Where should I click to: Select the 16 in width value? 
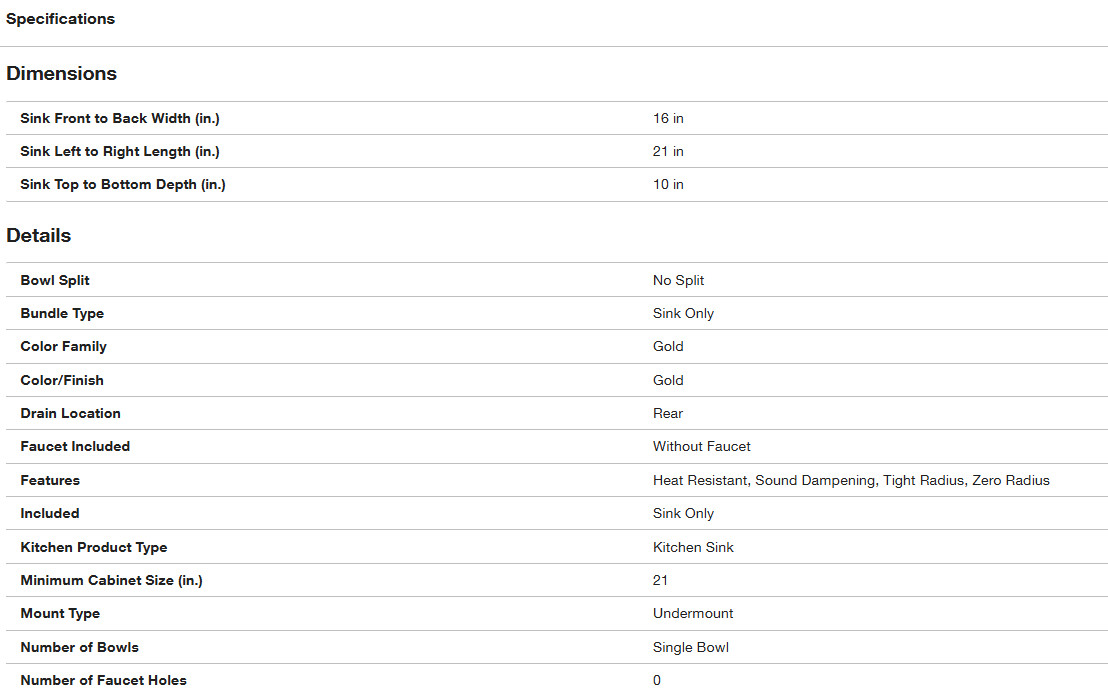668,118
